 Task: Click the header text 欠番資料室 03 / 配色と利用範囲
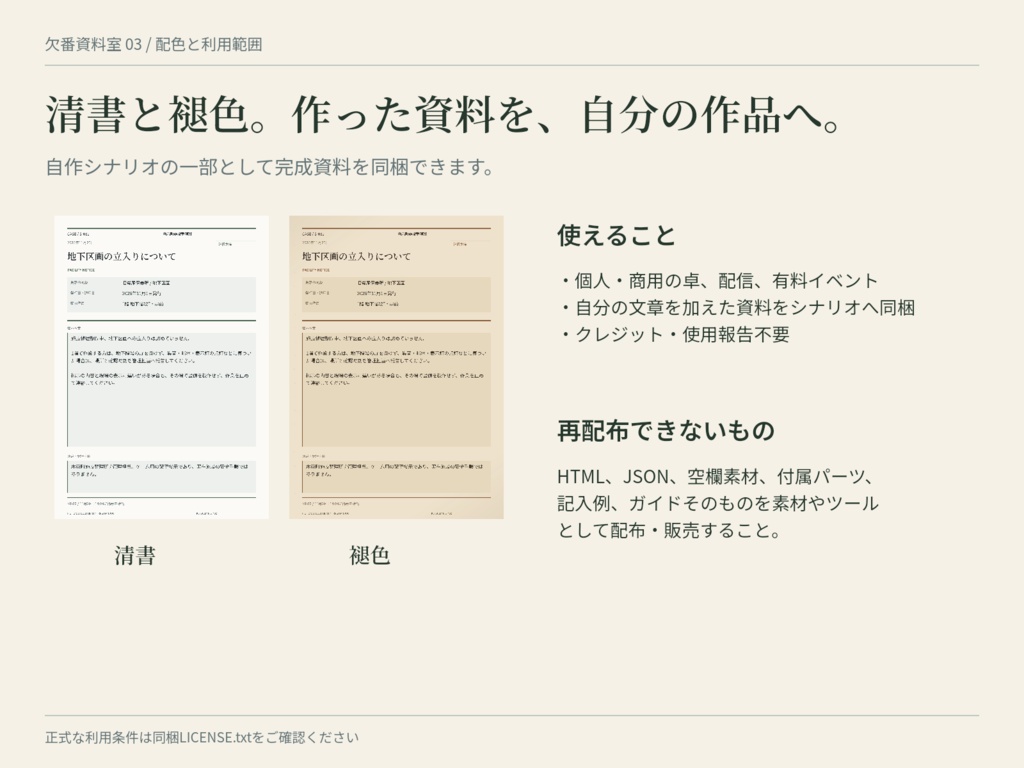click(x=153, y=44)
